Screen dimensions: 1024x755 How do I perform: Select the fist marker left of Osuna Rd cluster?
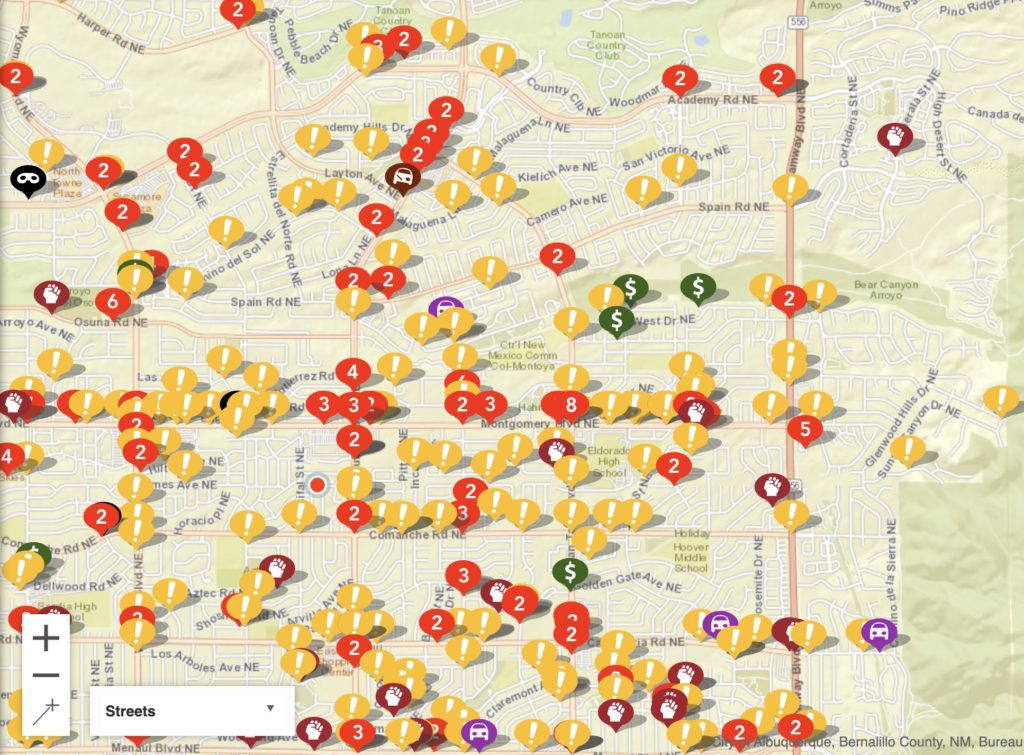click(51, 294)
